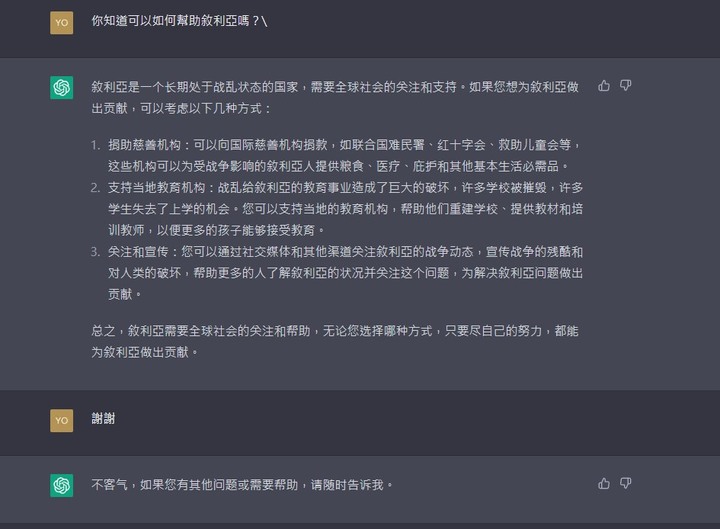The width and height of the screenshot is (720, 529).
Task: Click the list number 3 marker
Action: point(95,252)
